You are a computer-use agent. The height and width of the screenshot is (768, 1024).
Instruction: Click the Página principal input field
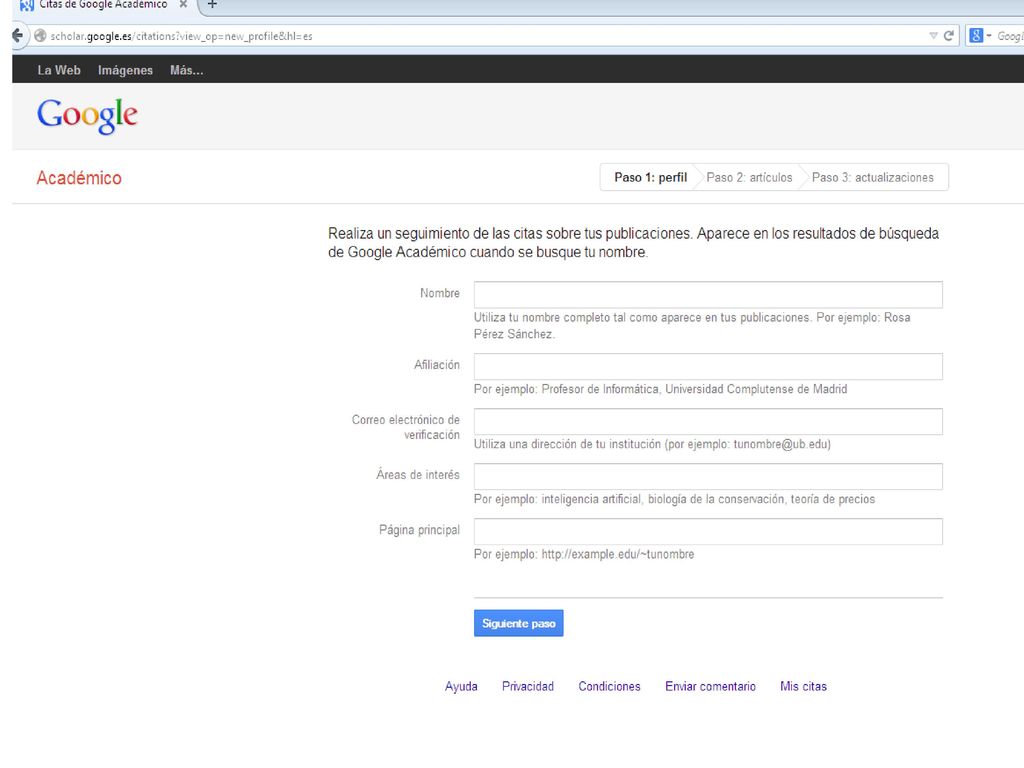708,531
